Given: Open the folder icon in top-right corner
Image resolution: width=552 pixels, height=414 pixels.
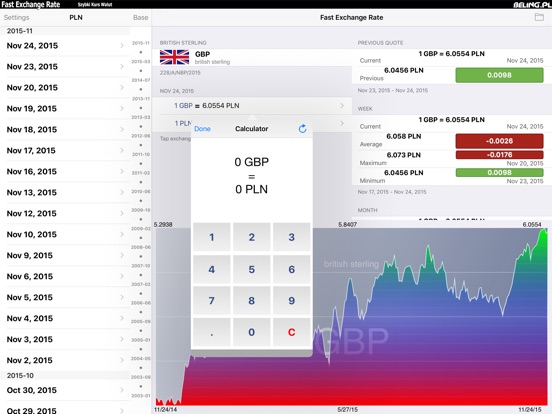Looking at the screenshot, I should 539,17.
